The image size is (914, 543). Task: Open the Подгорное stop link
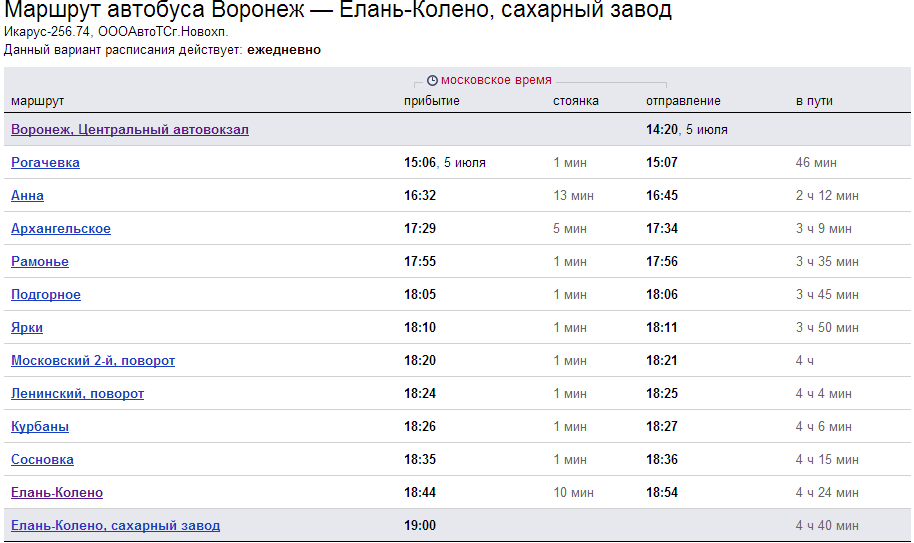46,295
